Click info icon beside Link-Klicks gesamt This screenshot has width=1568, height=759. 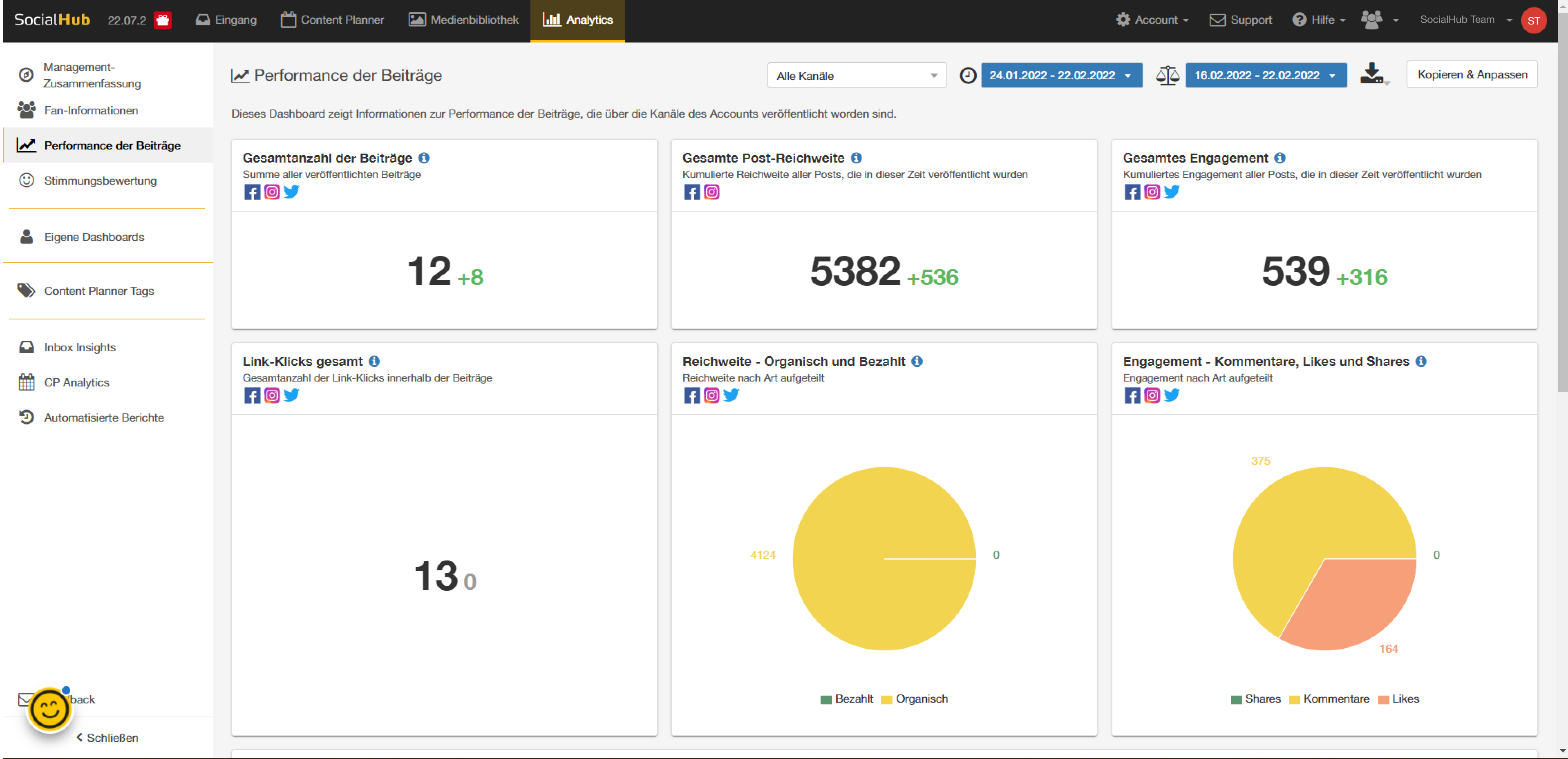(374, 361)
